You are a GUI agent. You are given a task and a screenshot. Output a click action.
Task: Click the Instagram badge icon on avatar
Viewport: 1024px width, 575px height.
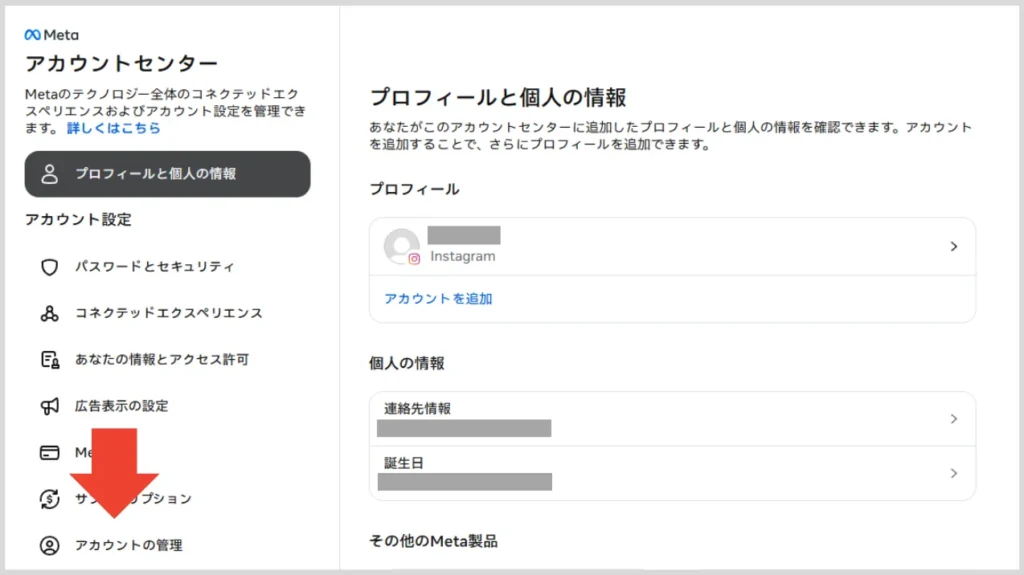click(x=414, y=259)
